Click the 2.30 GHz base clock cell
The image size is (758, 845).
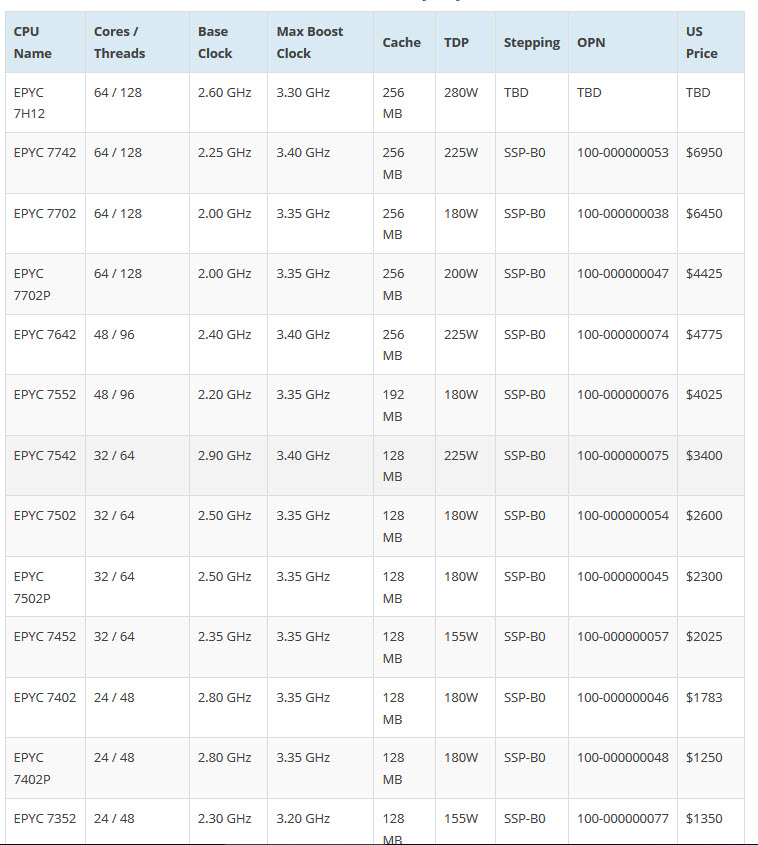pos(228,822)
